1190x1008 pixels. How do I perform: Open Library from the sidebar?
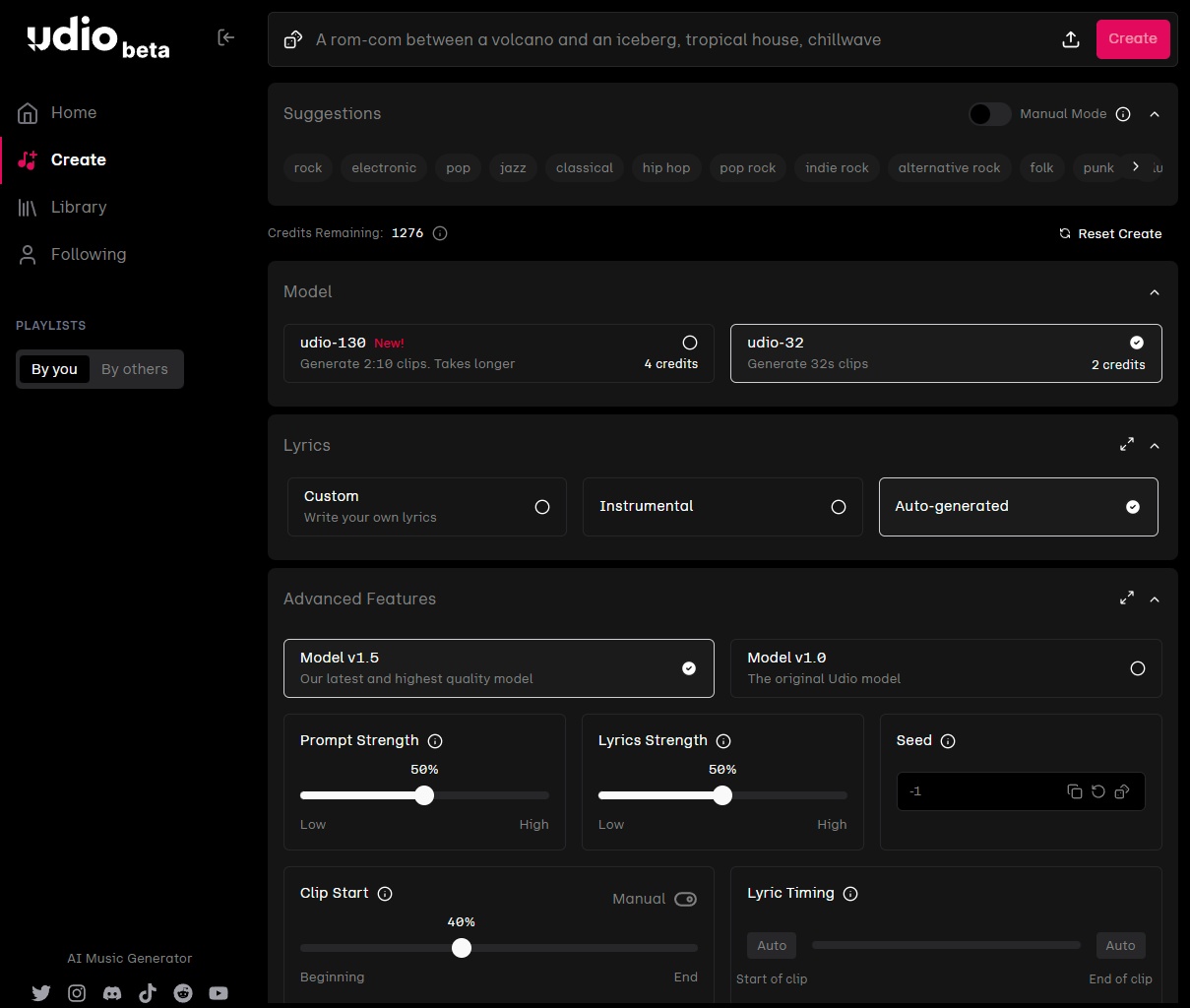click(79, 207)
